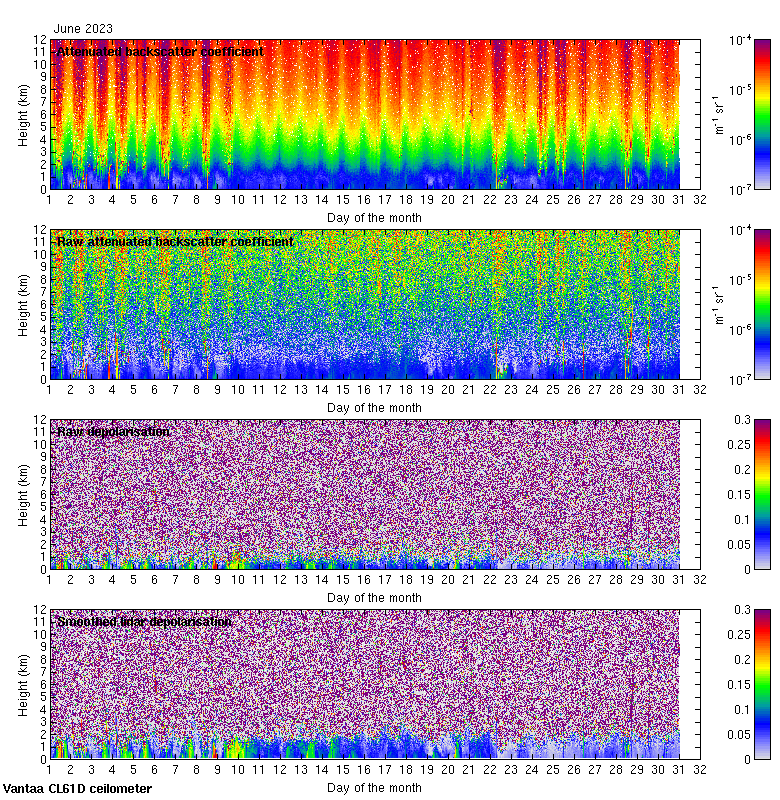Image resolution: width=780 pixels, height=800 pixels.
Task: Click the 'June 2023' title text
Action: [x=83, y=29]
